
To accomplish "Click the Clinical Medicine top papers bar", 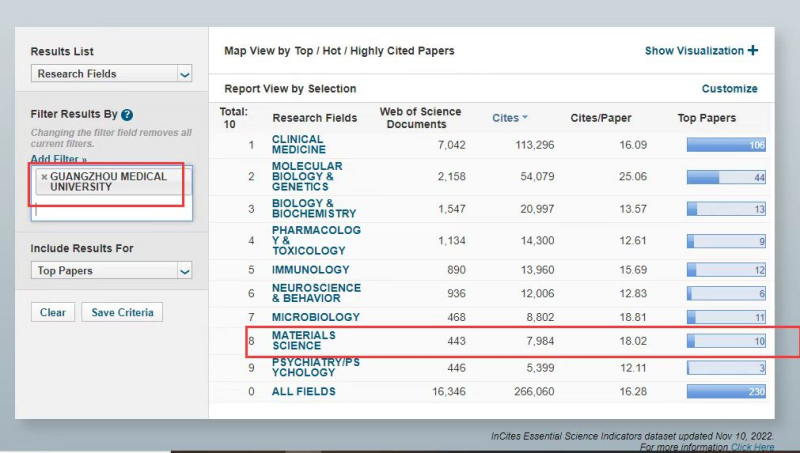I will coord(726,146).
